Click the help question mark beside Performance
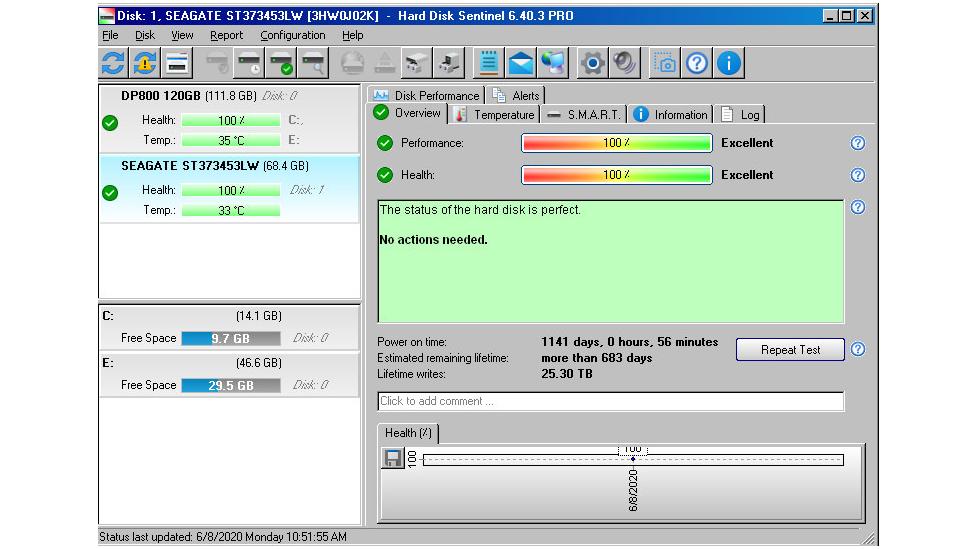 [858, 143]
